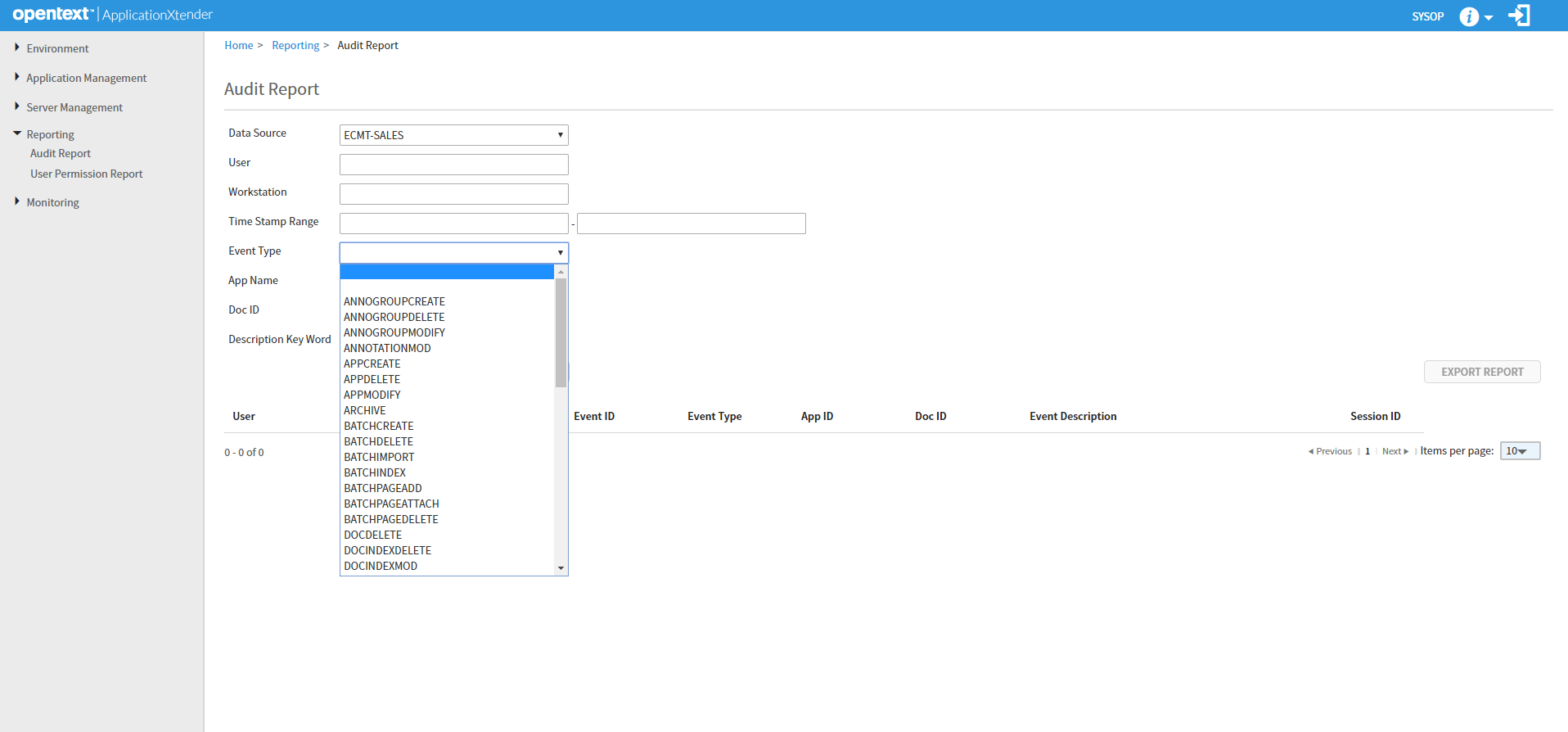Go to Reporting breadcrumb link
This screenshot has height=732, width=1568.
point(295,45)
